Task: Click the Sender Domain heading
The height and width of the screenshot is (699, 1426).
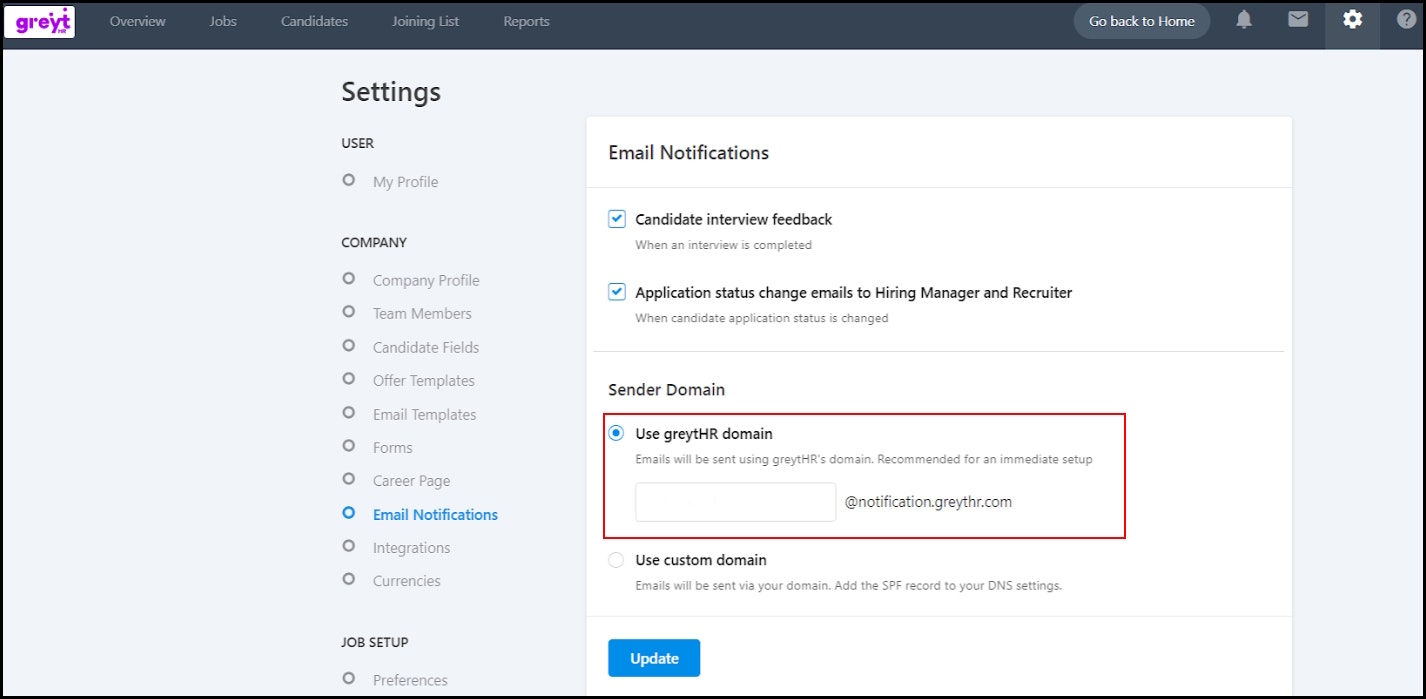Action: pyautogui.click(x=667, y=389)
